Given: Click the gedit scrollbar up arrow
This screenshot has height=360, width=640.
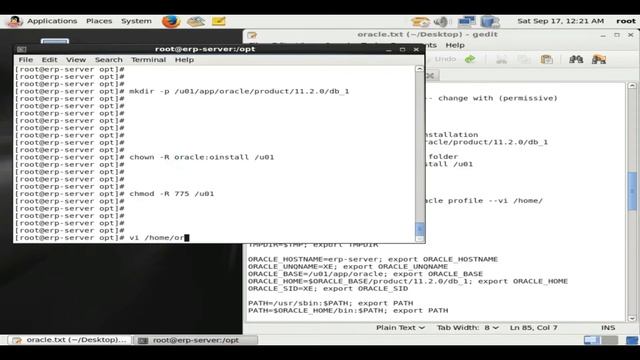Looking at the screenshot, I should coord(632,86).
